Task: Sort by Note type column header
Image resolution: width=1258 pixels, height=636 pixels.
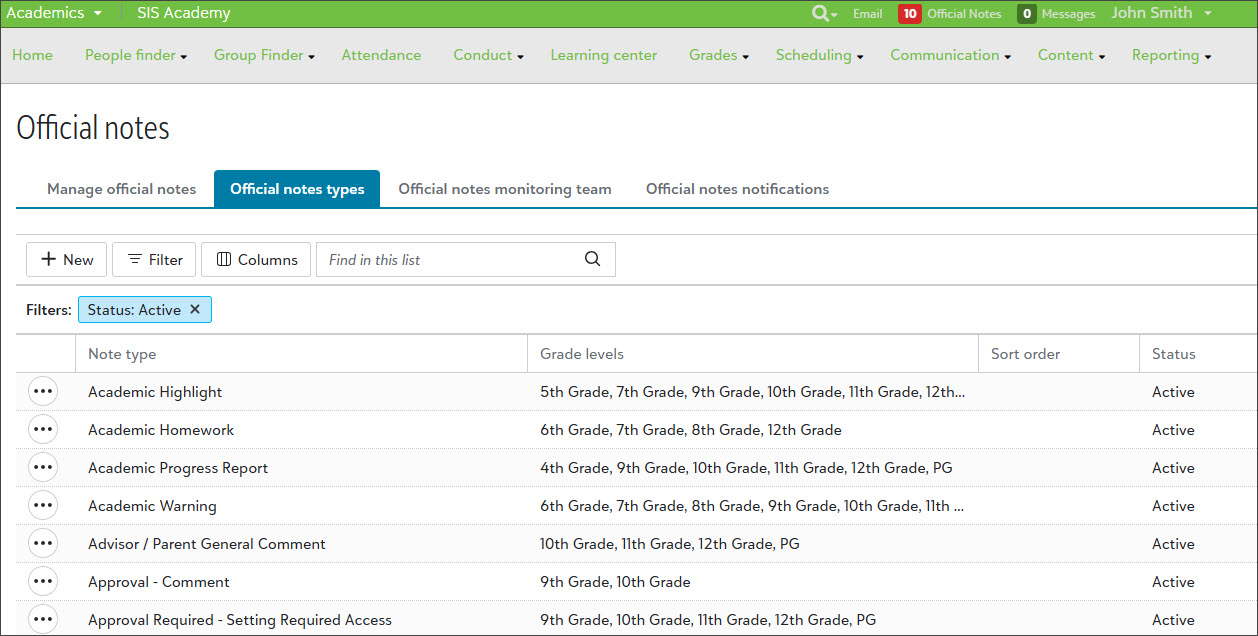Action: pyautogui.click(x=122, y=354)
